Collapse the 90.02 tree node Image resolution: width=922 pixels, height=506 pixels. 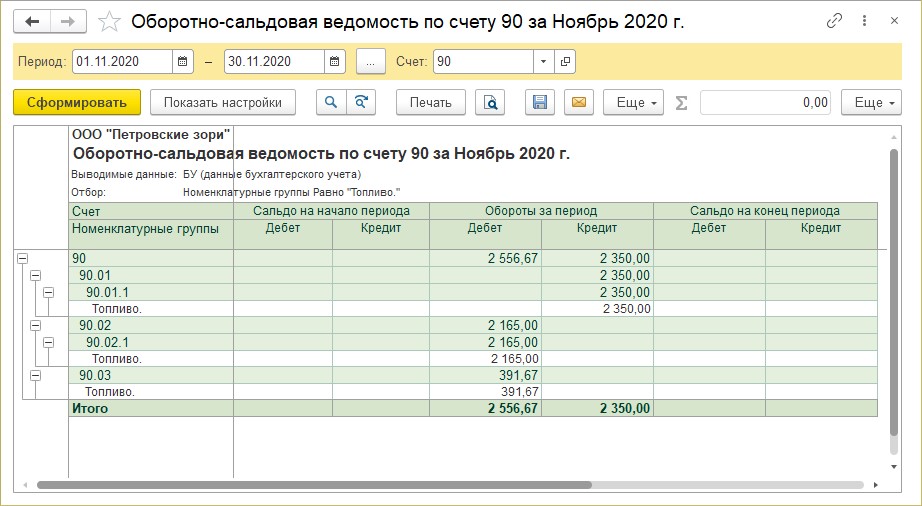click(35, 325)
